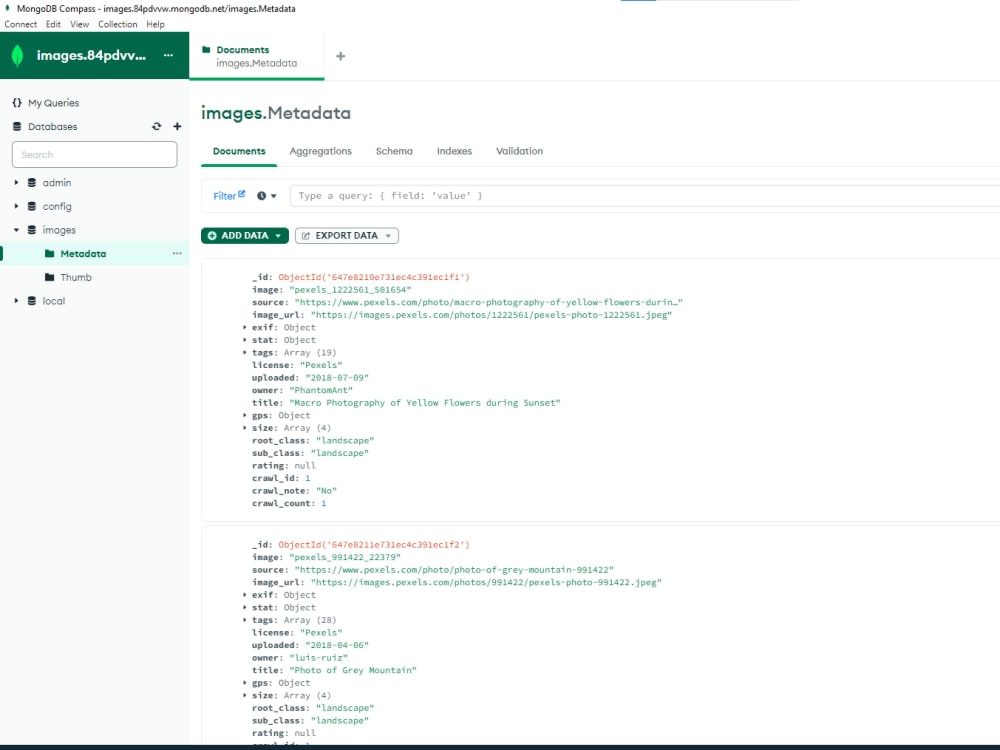1000x750 pixels.
Task: Click the "luis-ruiz" owner value
Action: click(x=318, y=658)
